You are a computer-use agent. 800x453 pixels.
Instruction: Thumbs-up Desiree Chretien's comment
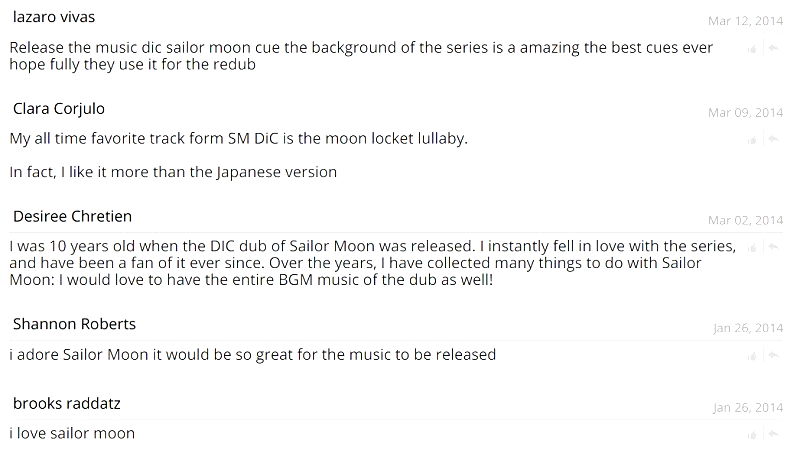tap(752, 247)
